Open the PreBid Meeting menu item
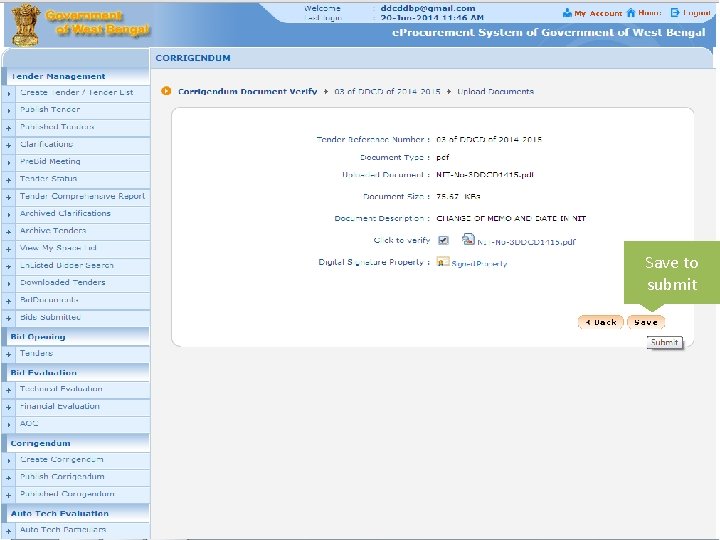This screenshot has height=540, width=720. click(50, 162)
